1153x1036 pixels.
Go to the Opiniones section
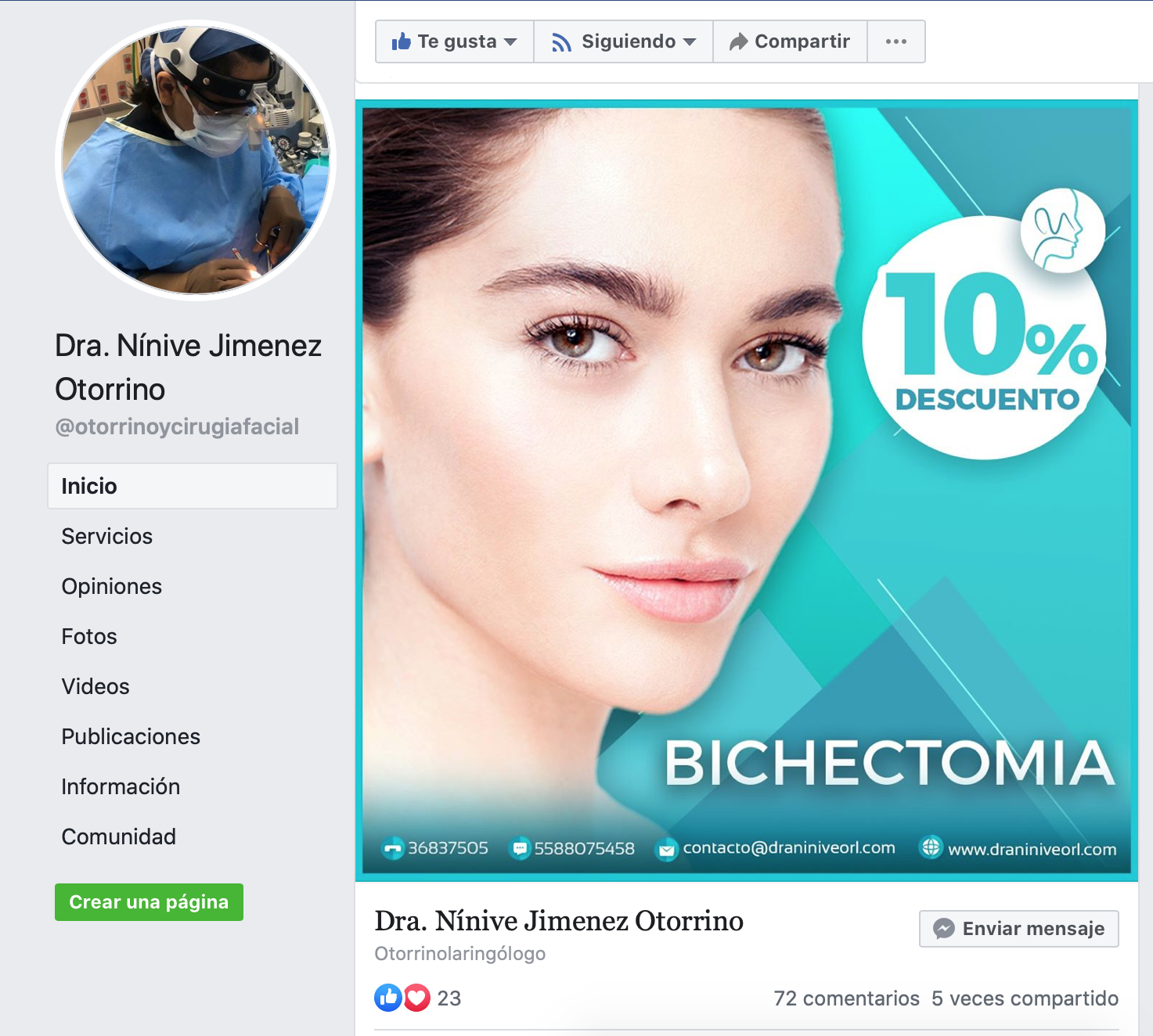pyautogui.click(x=112, y=586)
